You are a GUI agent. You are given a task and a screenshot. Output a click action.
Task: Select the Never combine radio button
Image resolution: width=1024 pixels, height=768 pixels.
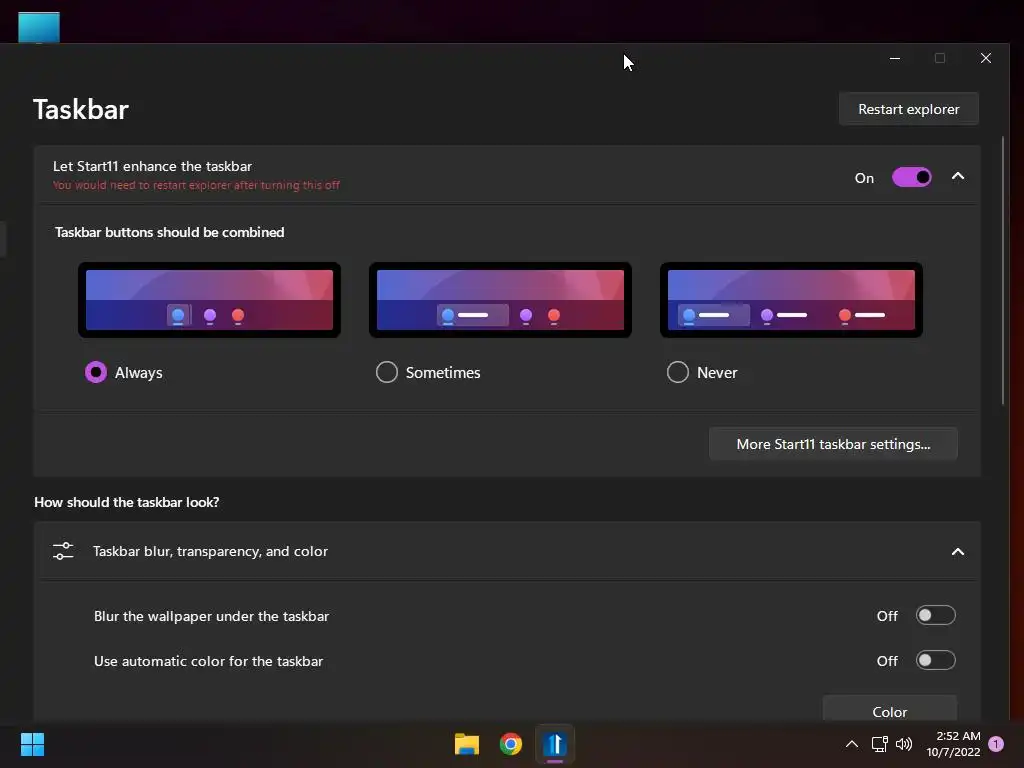point(678,372)
